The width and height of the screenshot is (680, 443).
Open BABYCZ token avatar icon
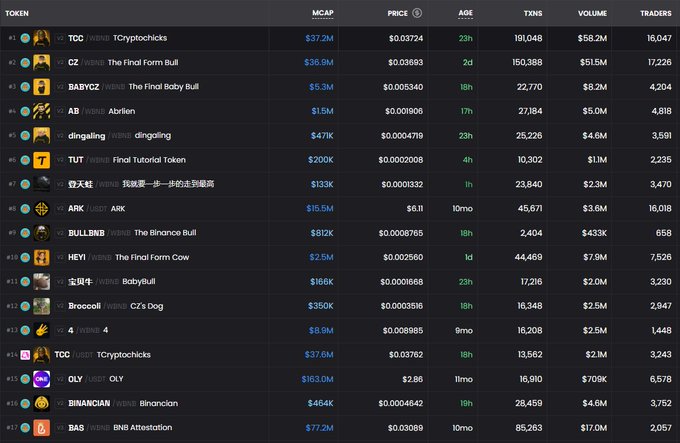(x=42, y=87)
